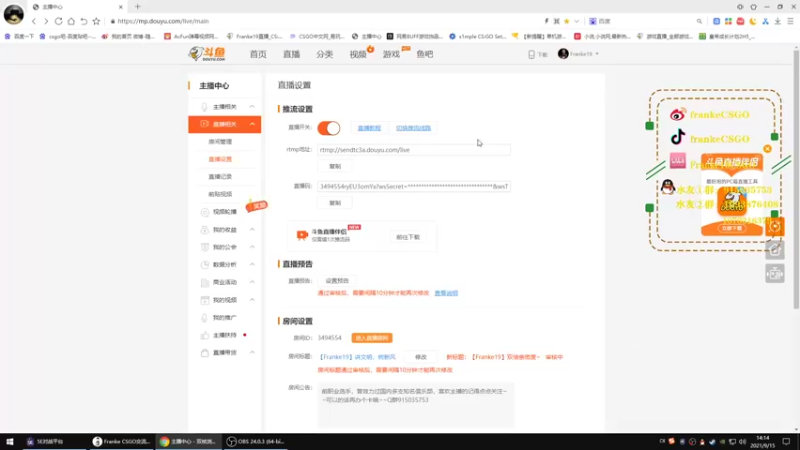The height and width of the screenshot is (450, 800).
Task: Click the microphone icon beside 主播相关
Action: [x=204, y=107]
